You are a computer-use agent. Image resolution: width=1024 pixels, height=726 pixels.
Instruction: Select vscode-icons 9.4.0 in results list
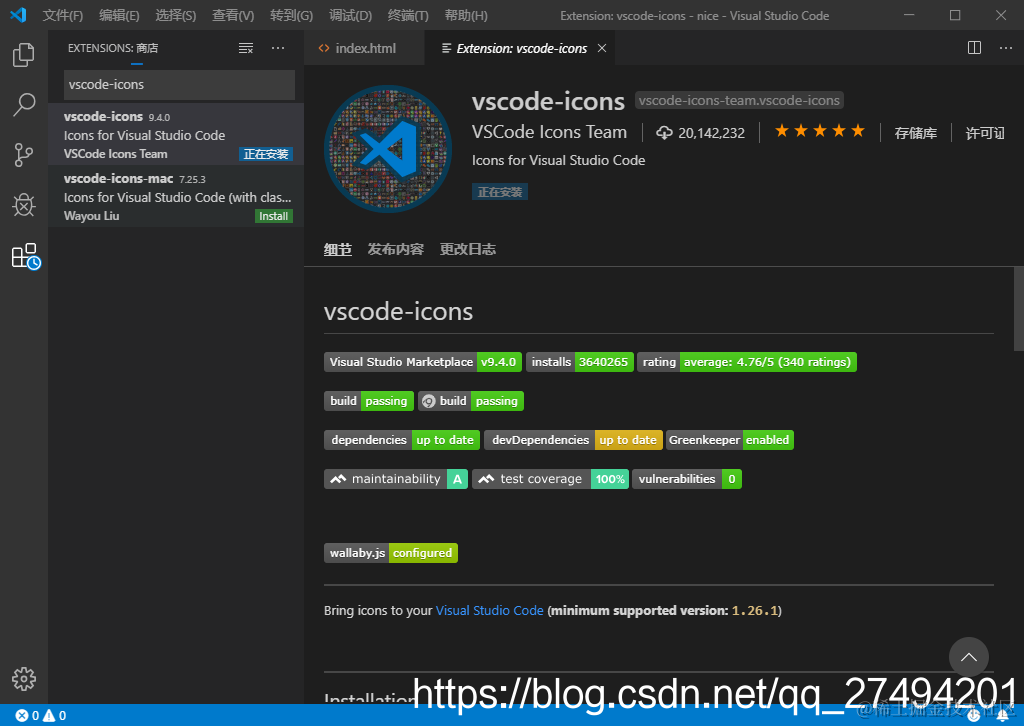176,134
